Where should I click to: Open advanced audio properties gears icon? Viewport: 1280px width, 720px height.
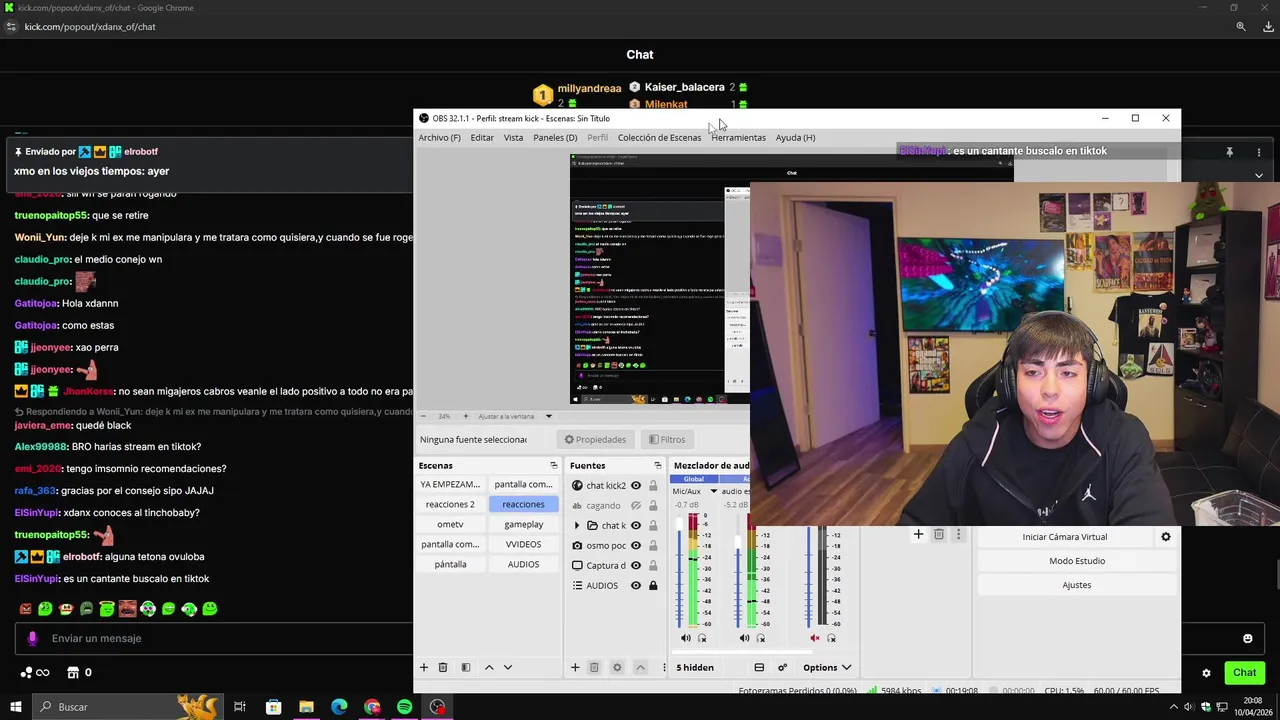click(x=783, y=667)
